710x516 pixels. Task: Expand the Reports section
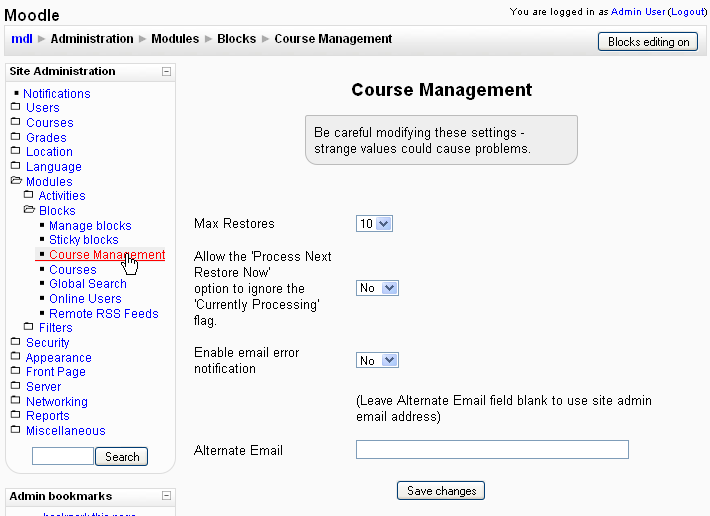coord(48,416)
